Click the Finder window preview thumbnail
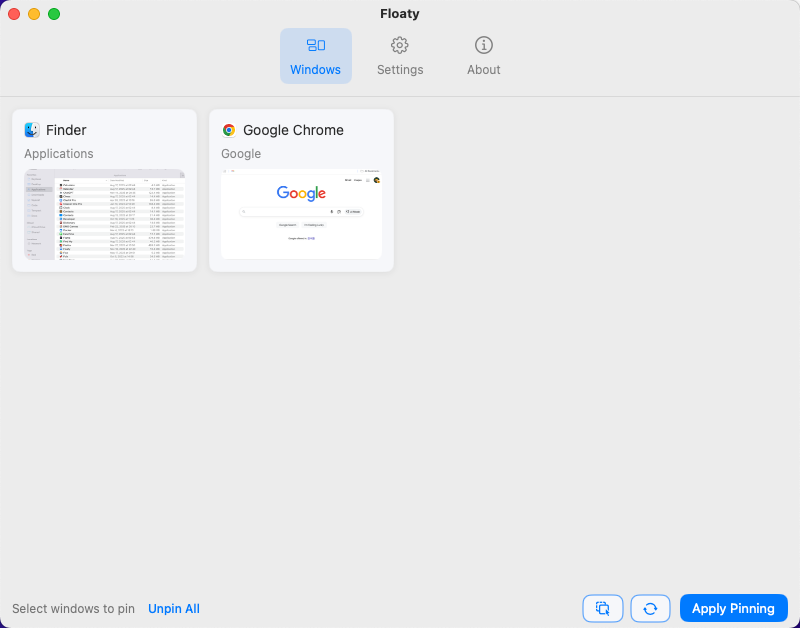The width and height of the screenshot is (800, 628). 104,215
